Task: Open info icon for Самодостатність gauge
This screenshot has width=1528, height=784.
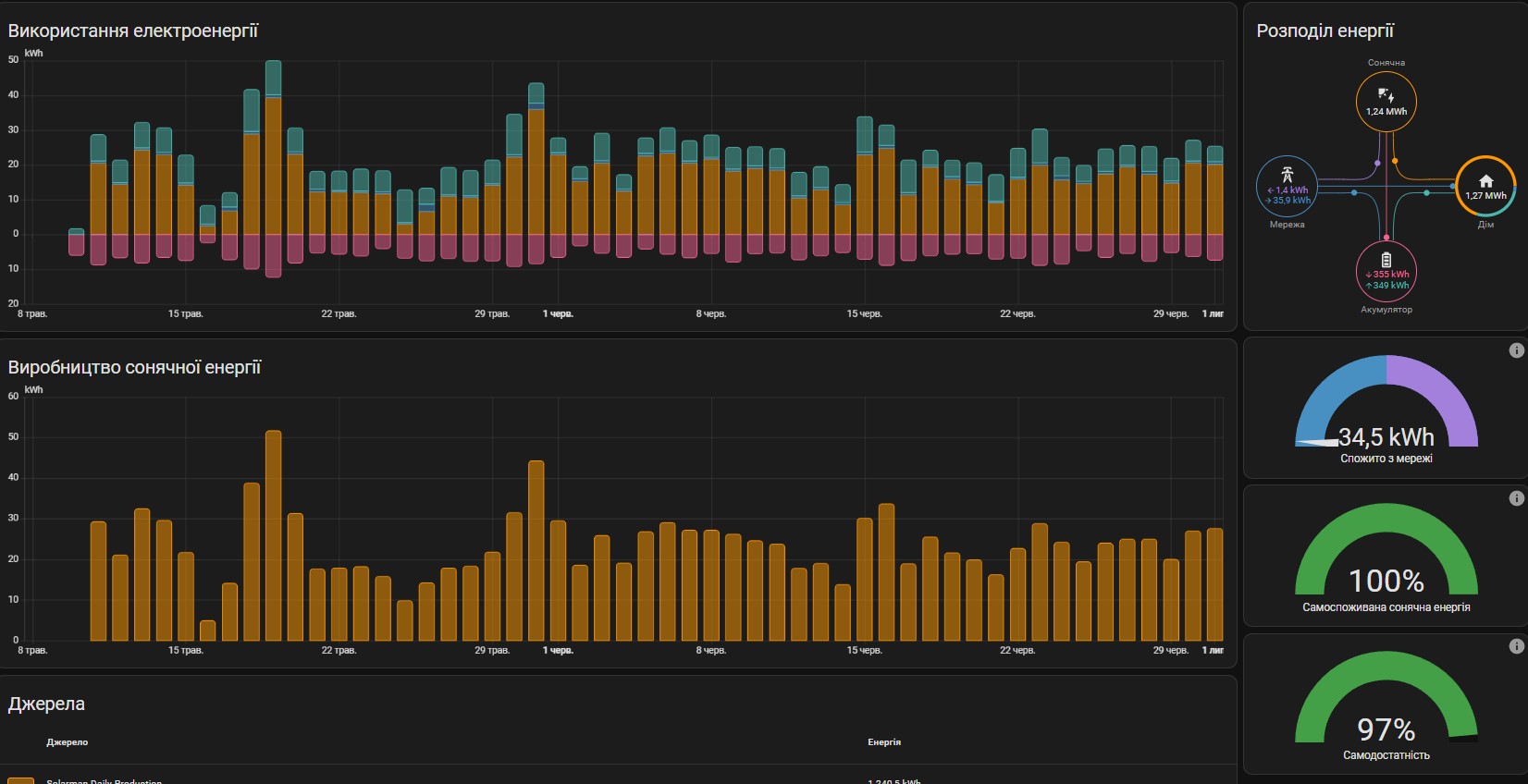Action: 1516,646
